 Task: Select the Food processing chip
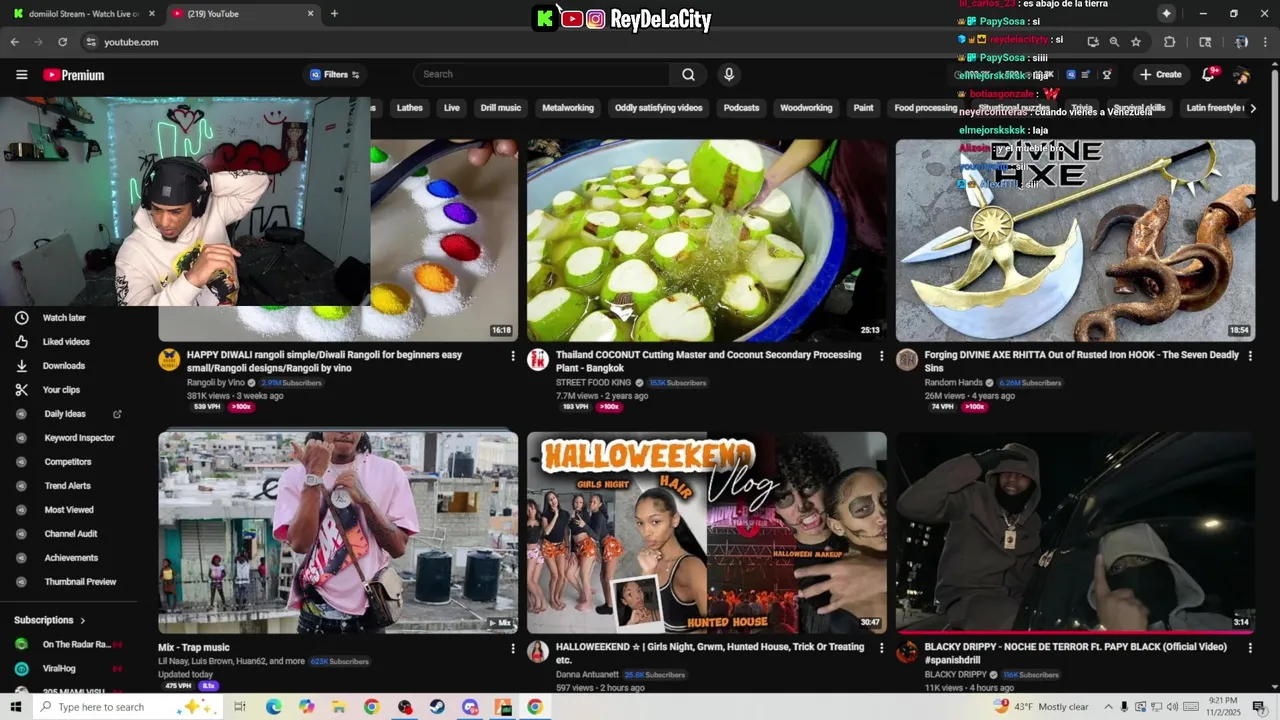click(x=926, y=108)
